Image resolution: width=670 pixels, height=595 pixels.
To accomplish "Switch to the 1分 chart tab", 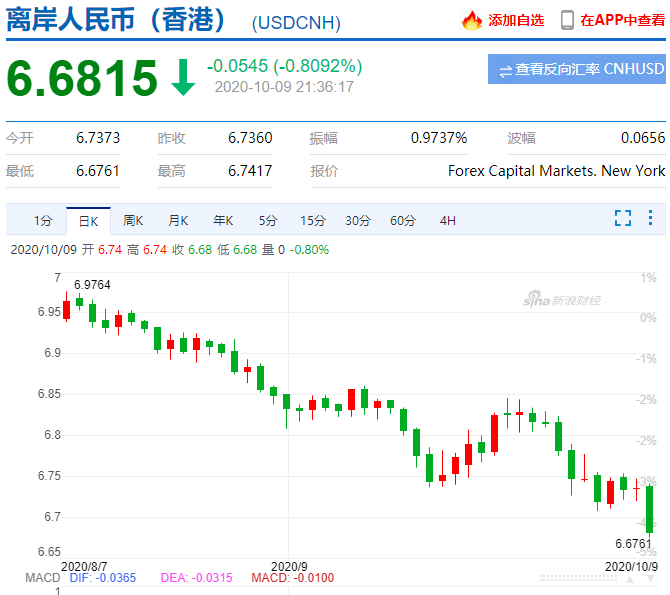I will (x=42, y=220).
